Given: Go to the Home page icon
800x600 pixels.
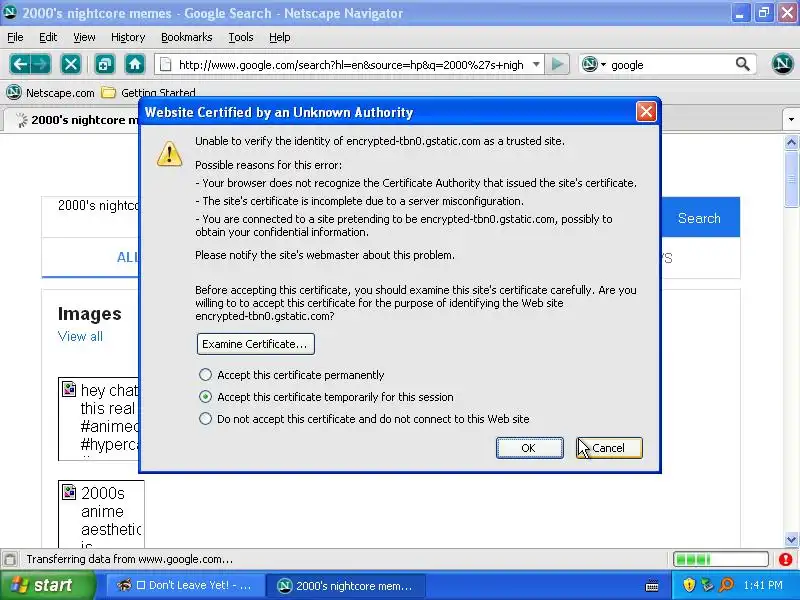Looking at the screenshot, I should pos(135,64).
